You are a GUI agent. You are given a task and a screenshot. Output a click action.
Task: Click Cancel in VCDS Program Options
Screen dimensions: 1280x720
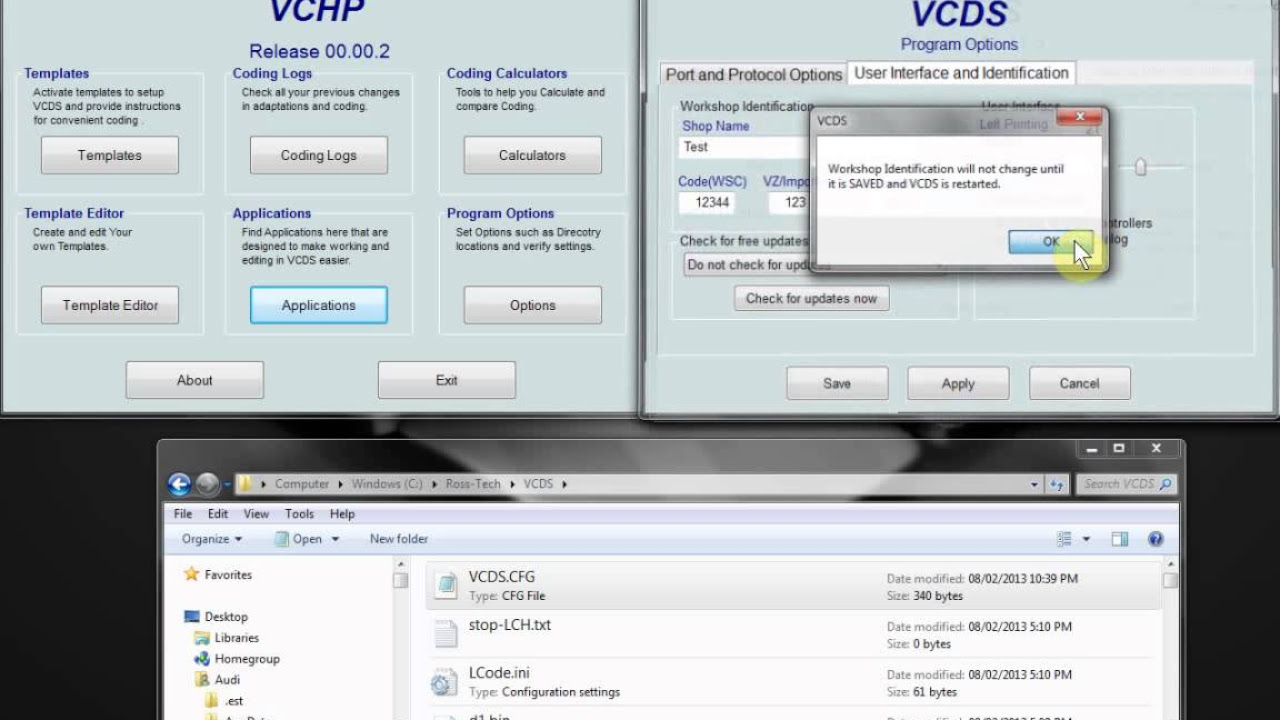point(1080,383)
